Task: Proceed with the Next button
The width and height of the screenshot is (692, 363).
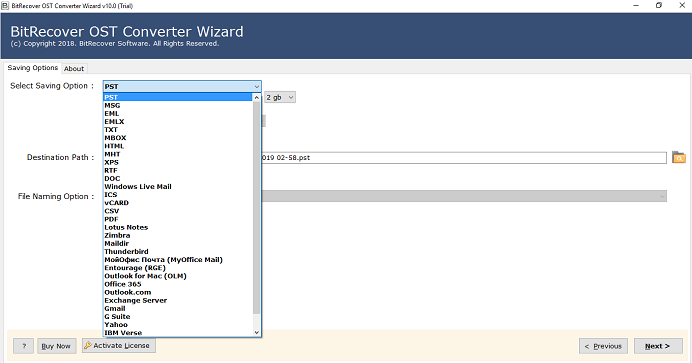Action: 658,346
